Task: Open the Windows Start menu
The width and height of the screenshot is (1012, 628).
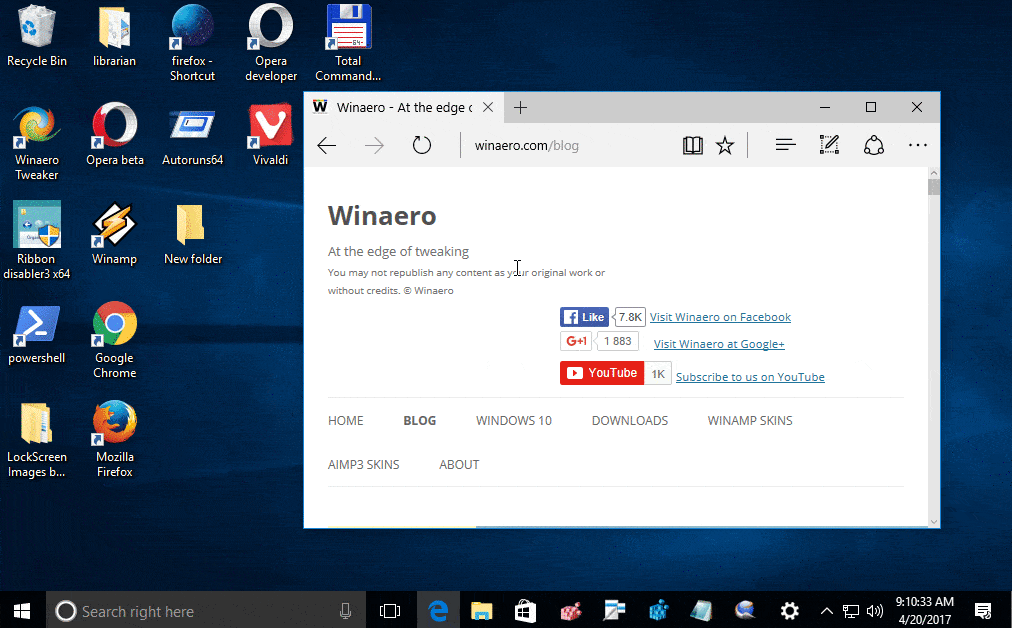Action: point(22,611)
